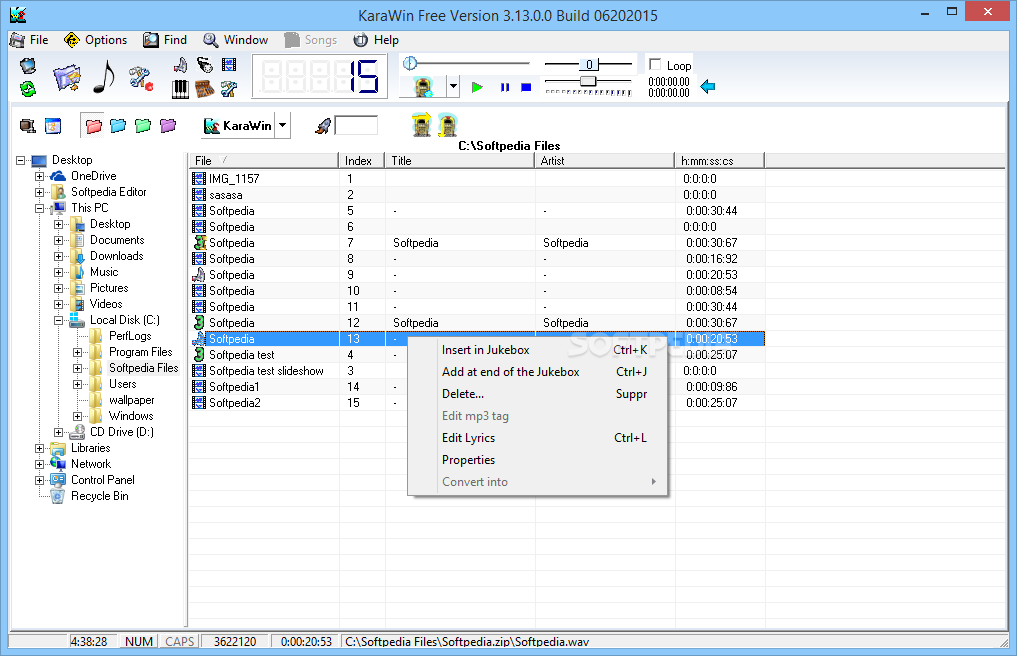The height and width of the screenshot is (656, 1017).
Task: Open the Help menu
Action: pyautogui.click(x=376, y=40)
